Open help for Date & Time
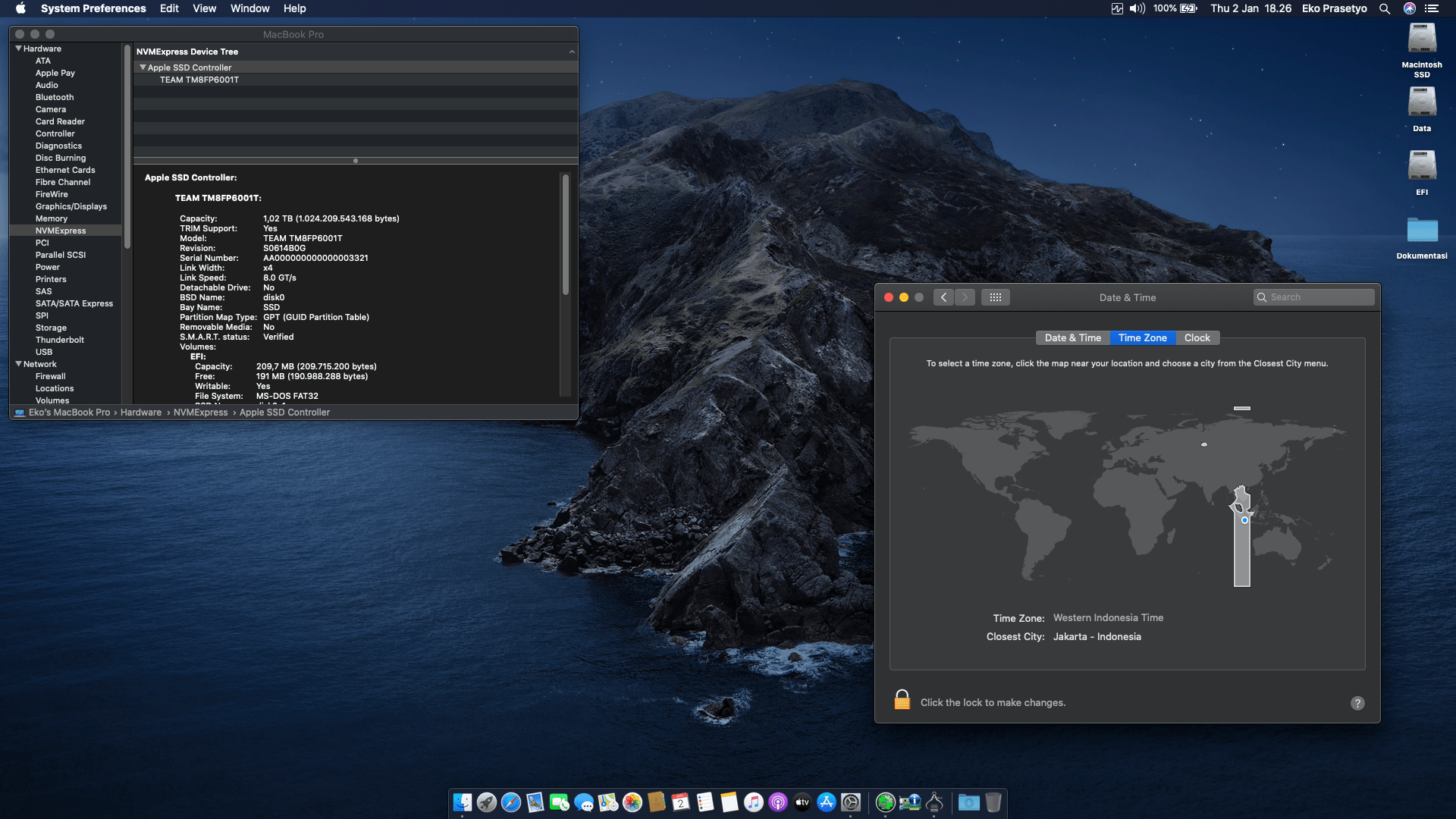Image resolution: width=1456 pixels, height=819 pixels. (x=1357, y=703)
